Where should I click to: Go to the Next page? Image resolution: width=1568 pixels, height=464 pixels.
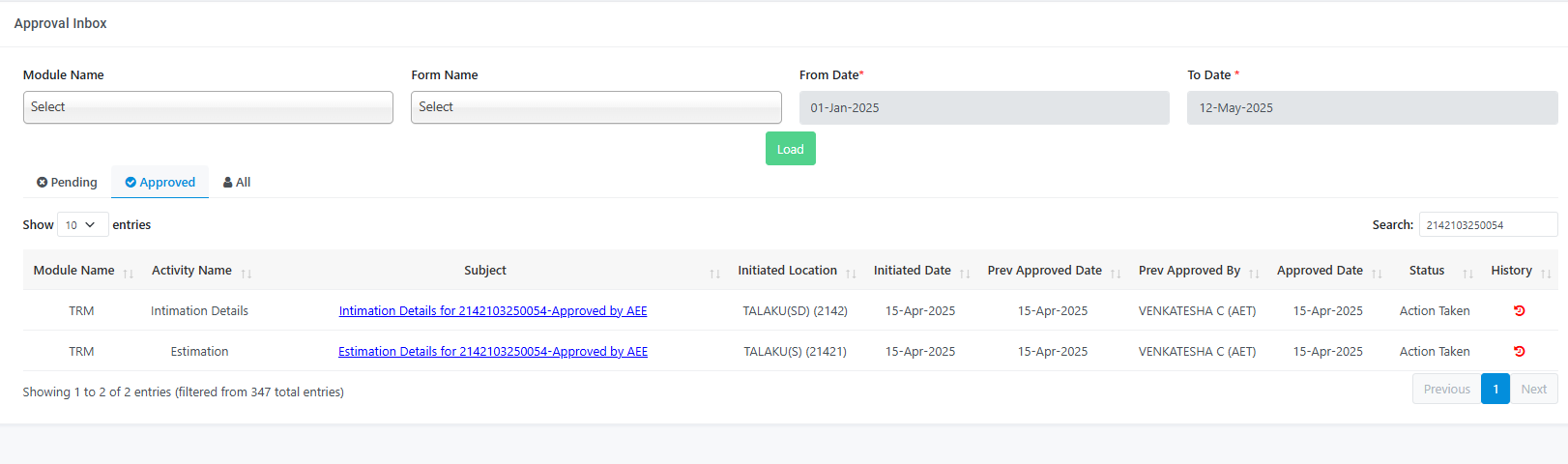pos(1533,389)
